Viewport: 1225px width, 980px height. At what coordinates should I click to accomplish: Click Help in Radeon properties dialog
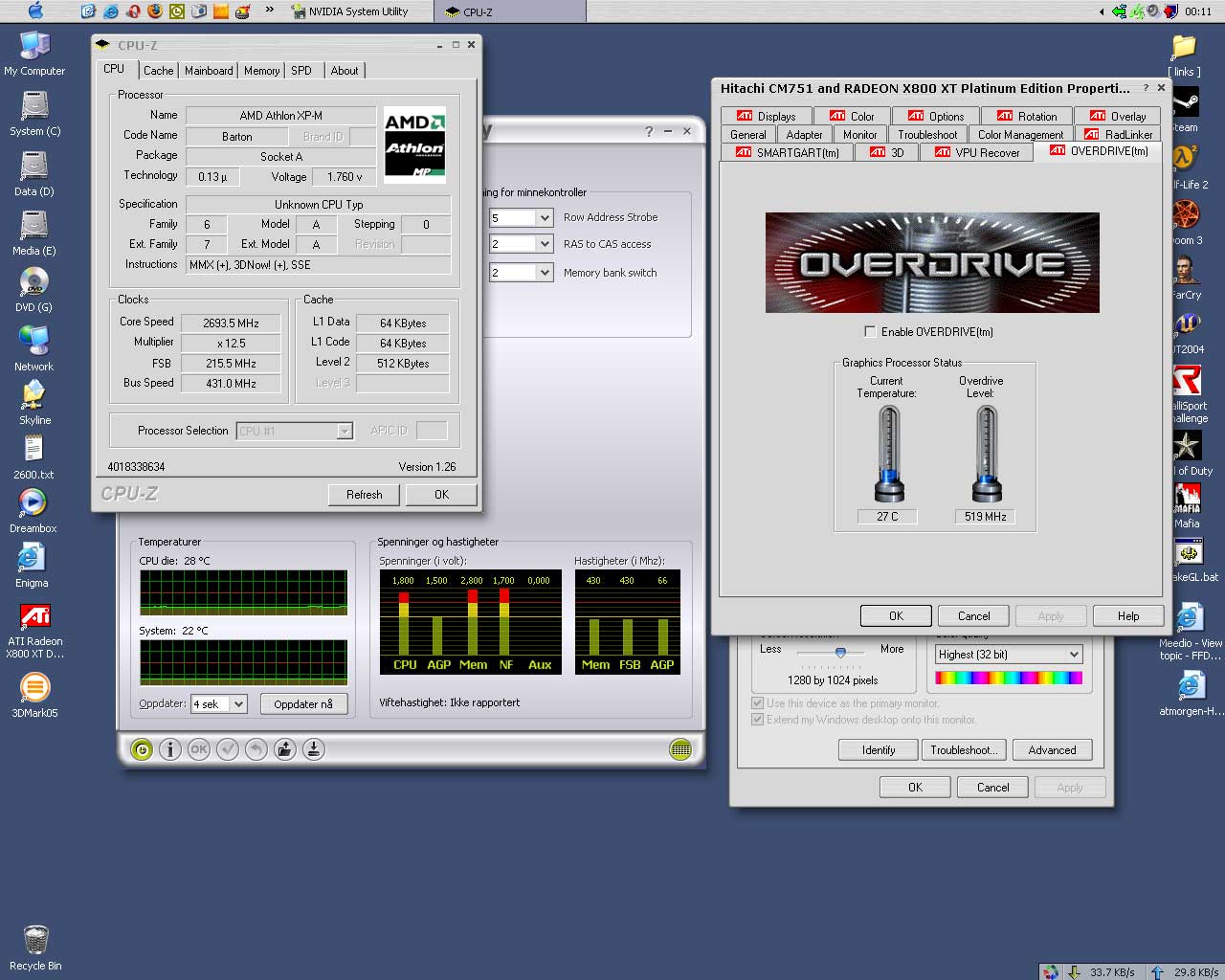click(x=1128, y=615)
